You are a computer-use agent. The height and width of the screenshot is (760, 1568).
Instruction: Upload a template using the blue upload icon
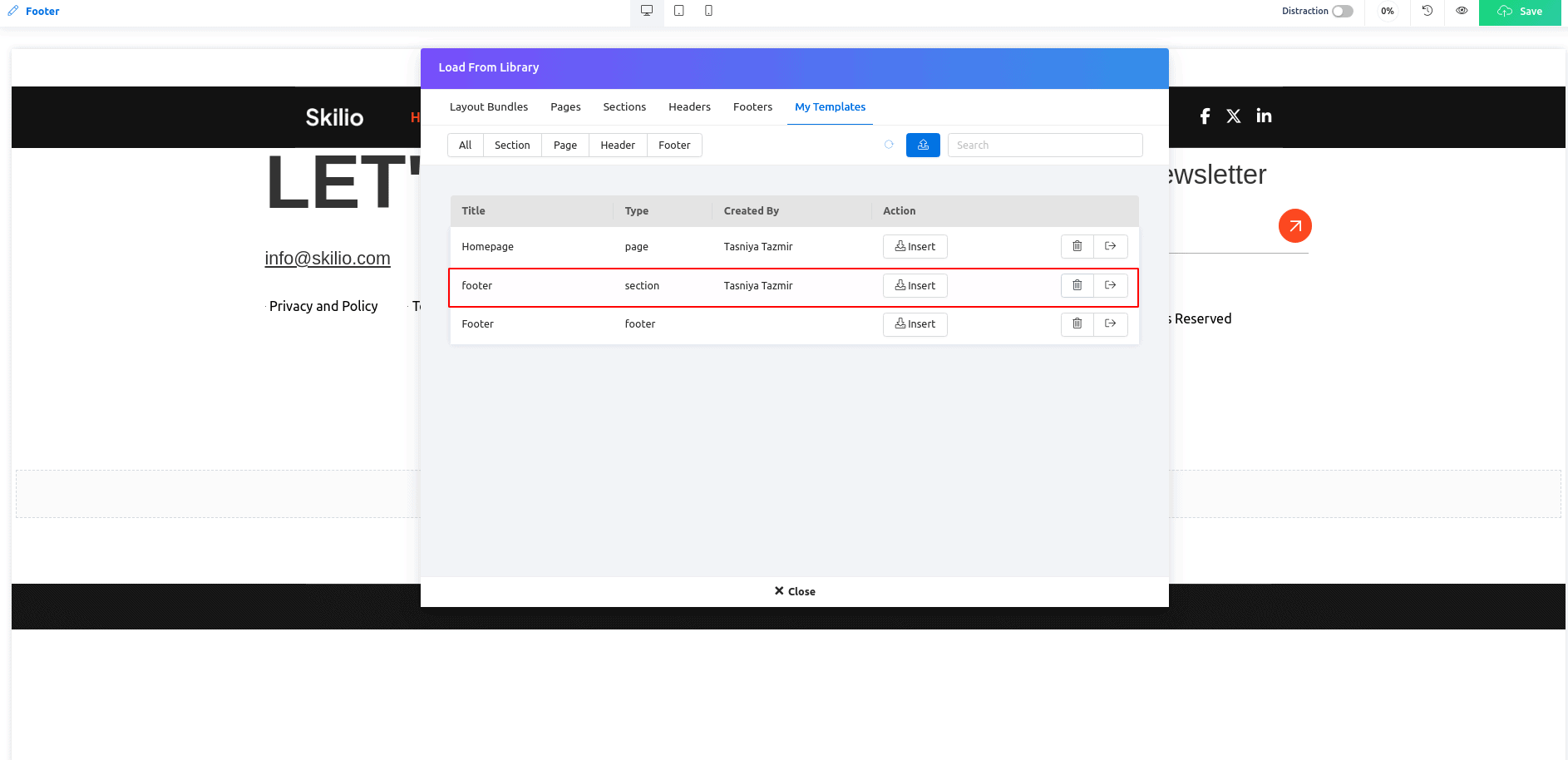coord(923,145)
